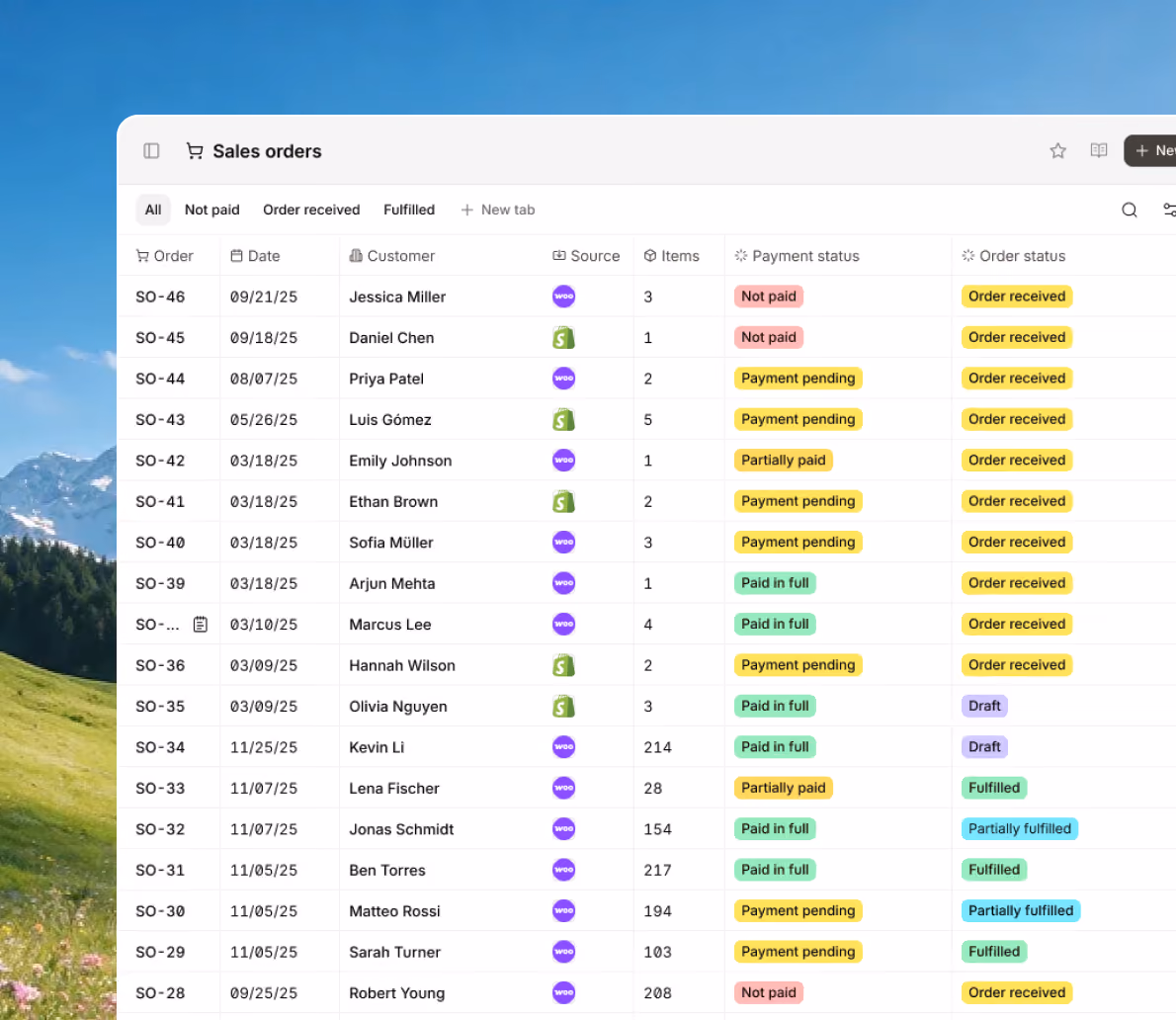Star the Sales orders page as favorite
Viewport: 1176px width, 1020px height.
tap(1057, 151)
